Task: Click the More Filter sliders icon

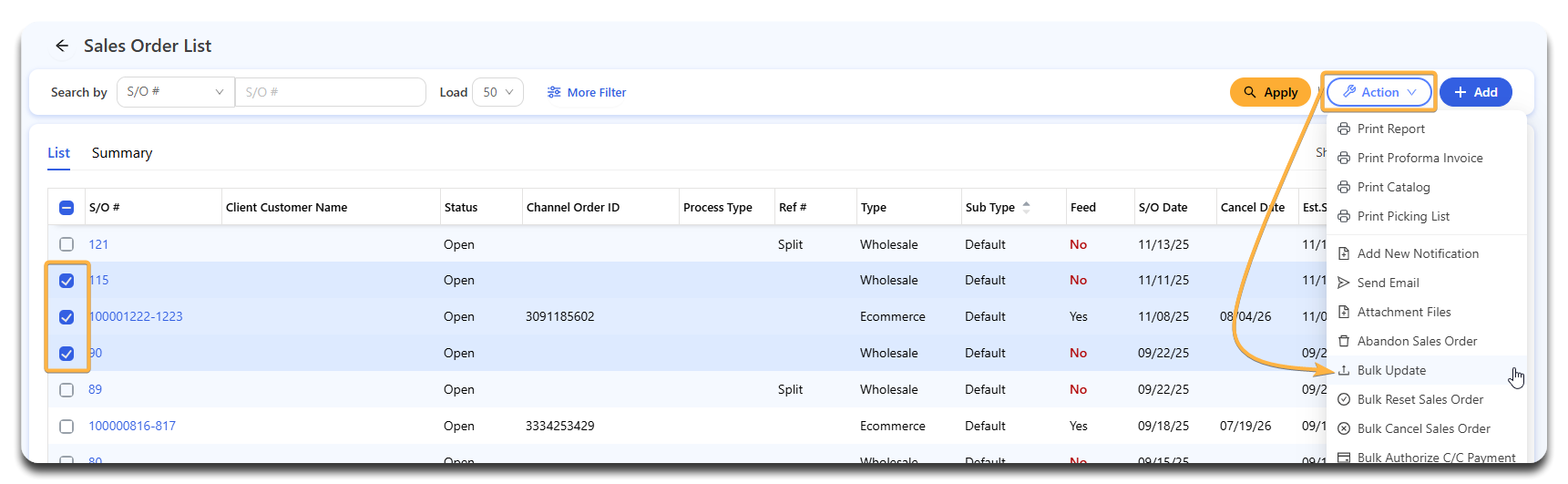Action: coord(554,92)
